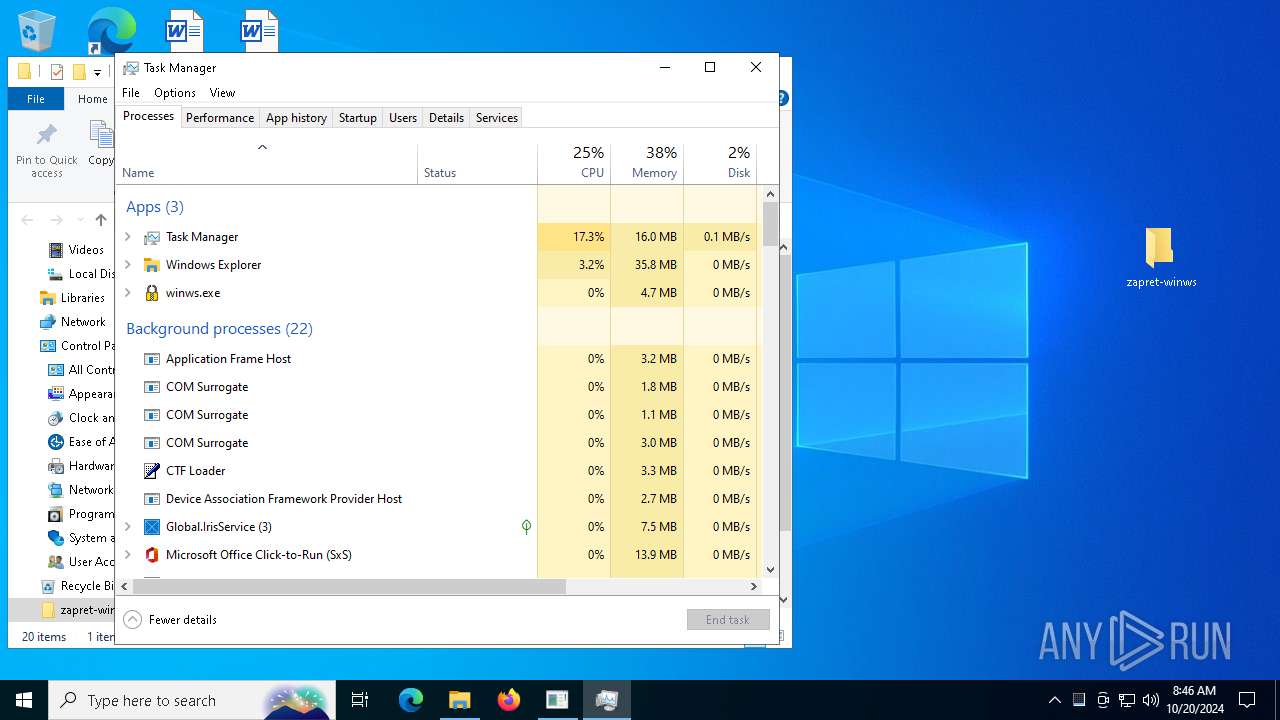The height and width of the screenshot is (720, 1280).
Task: Switch to Task Manager taskbar icon
Action: pos(606,700)
